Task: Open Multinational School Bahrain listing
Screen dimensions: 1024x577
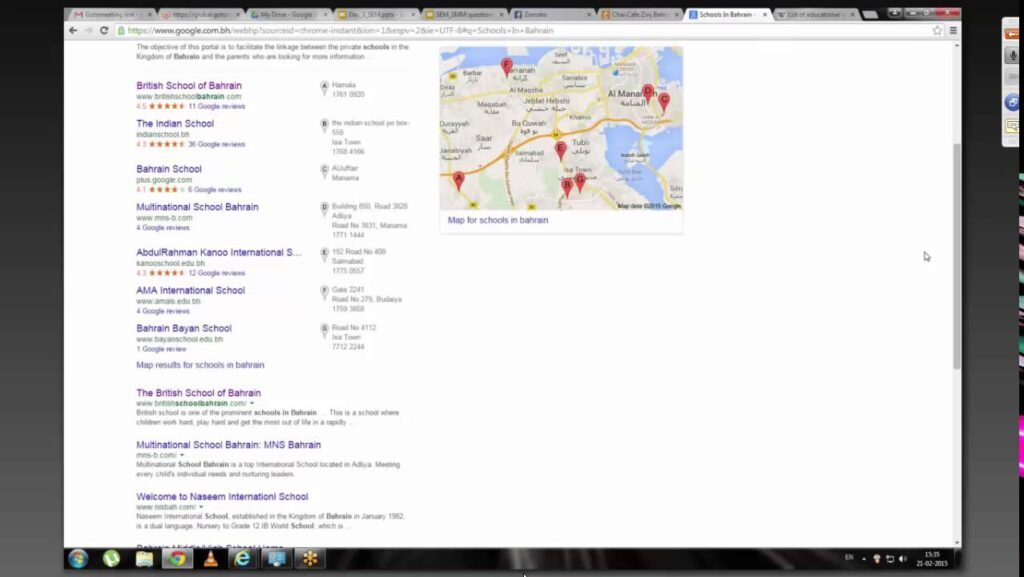Action: [197, 207]
